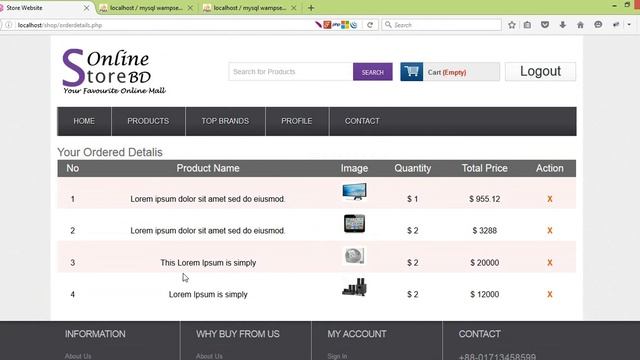Click the Product Name column header
The height and width of the screenshot is (360, 640).
(208, 168)
